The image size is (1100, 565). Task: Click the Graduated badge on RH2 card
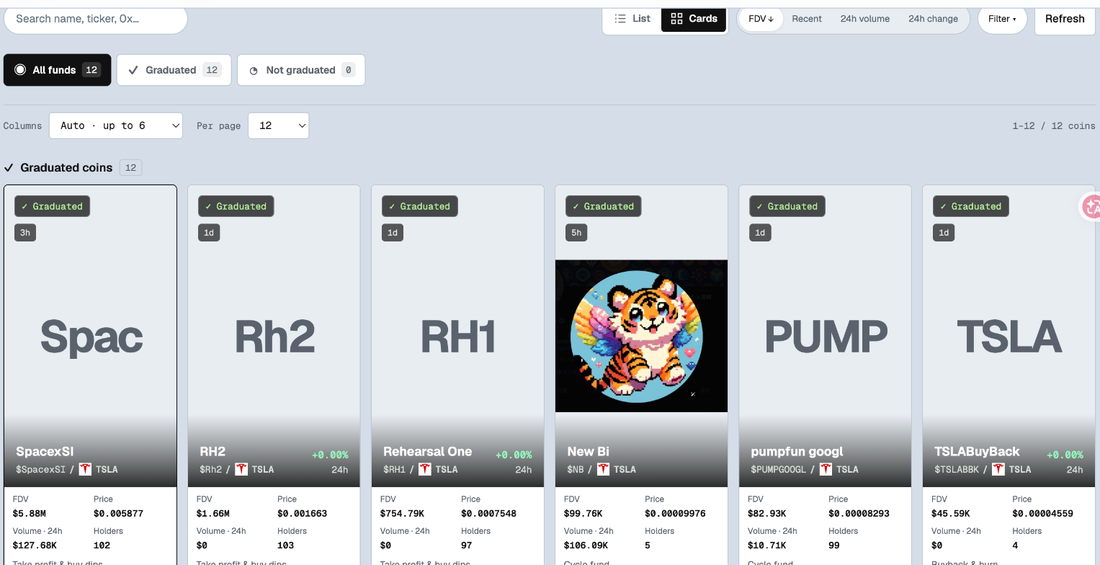point(236,206)
